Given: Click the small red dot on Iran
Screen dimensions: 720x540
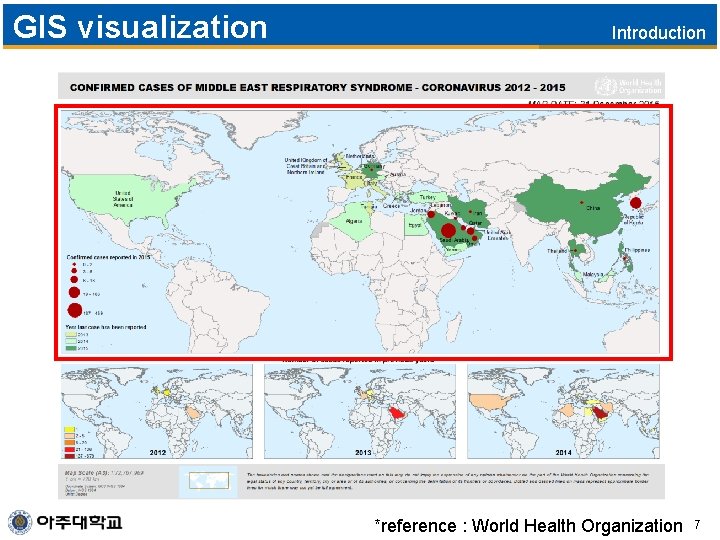Looking at the screenshot, I should 470,212.
